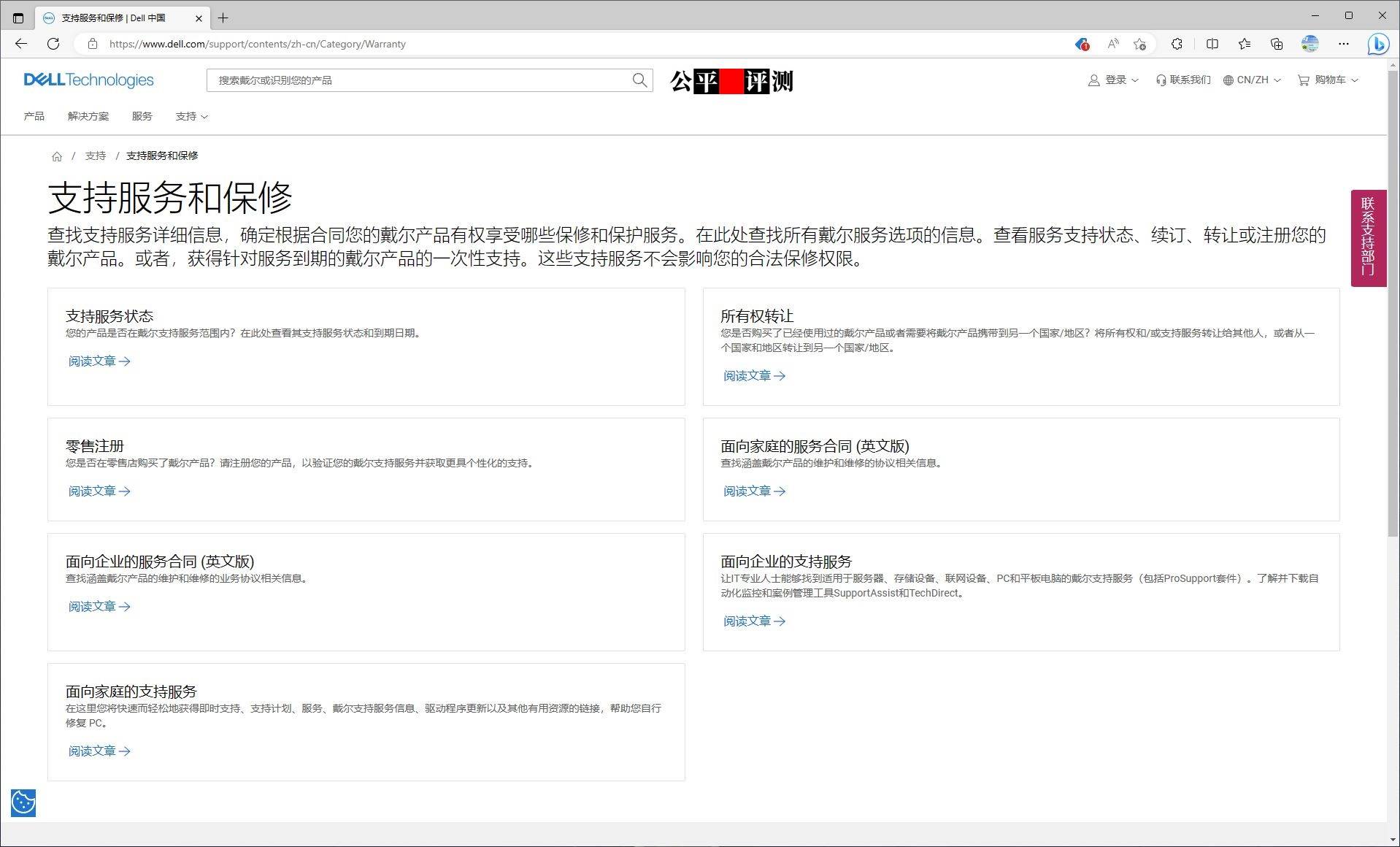Click the add-to-favorites star icon

click(x=1140, y=44)
